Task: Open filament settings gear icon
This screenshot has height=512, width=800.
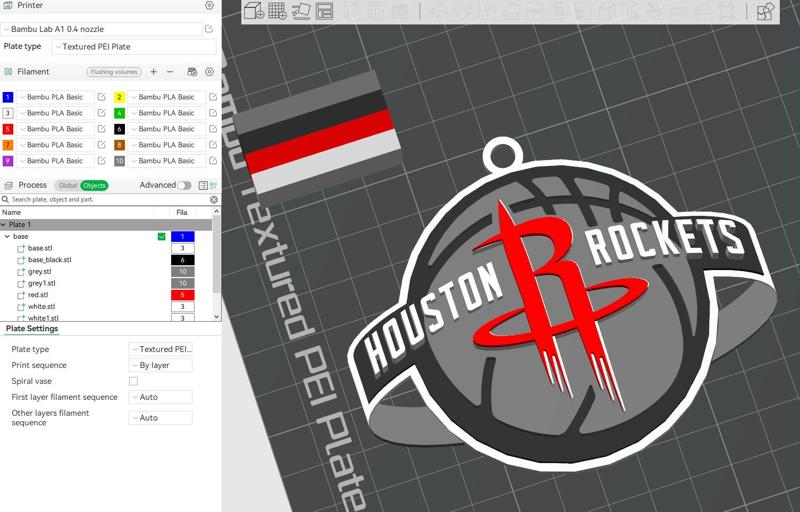Action: (209, 72)
